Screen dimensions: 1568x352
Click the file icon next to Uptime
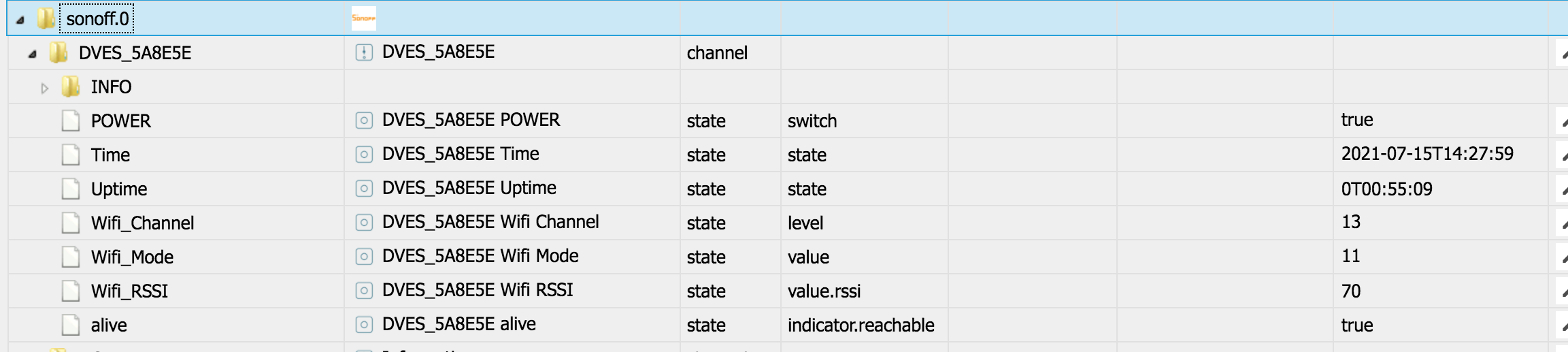click(x=71, y=189)
